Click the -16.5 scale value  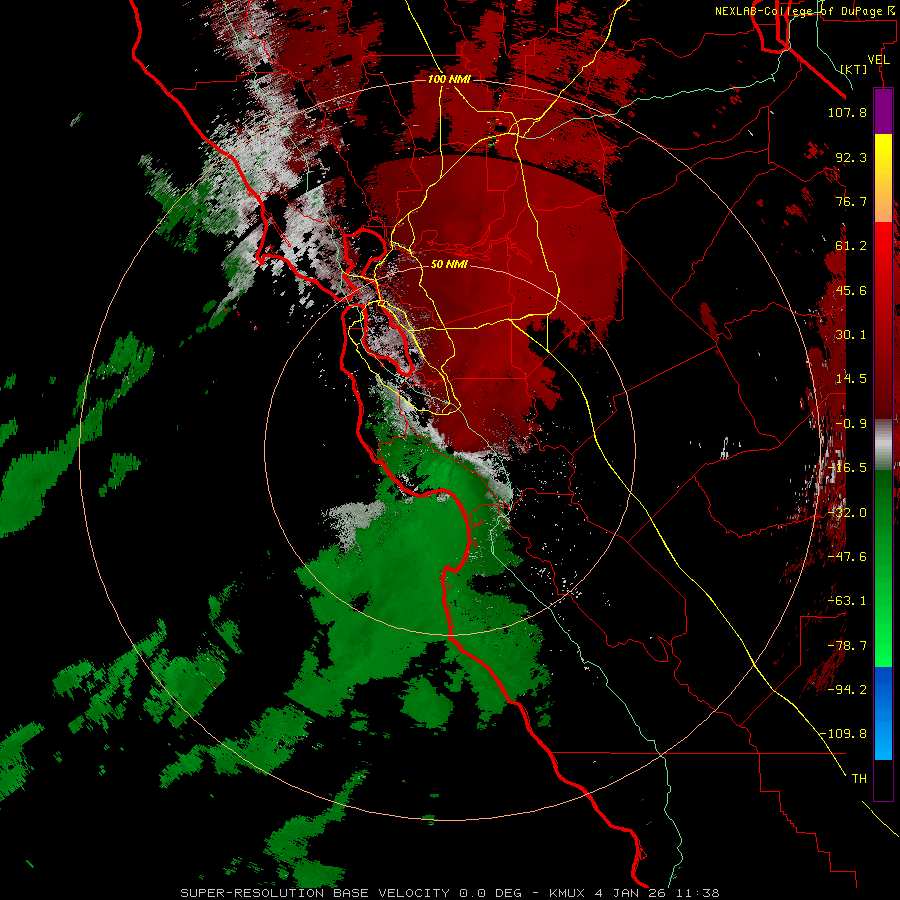point(847,468)
